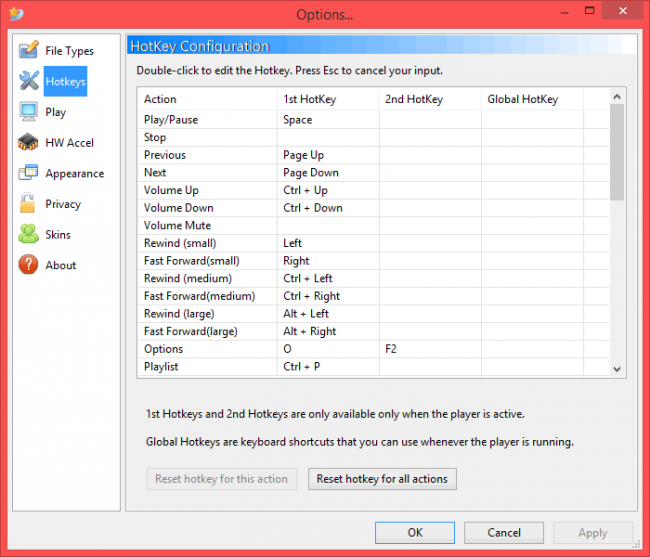
Task: Close the Options window
Action: (x=623, y=11)
